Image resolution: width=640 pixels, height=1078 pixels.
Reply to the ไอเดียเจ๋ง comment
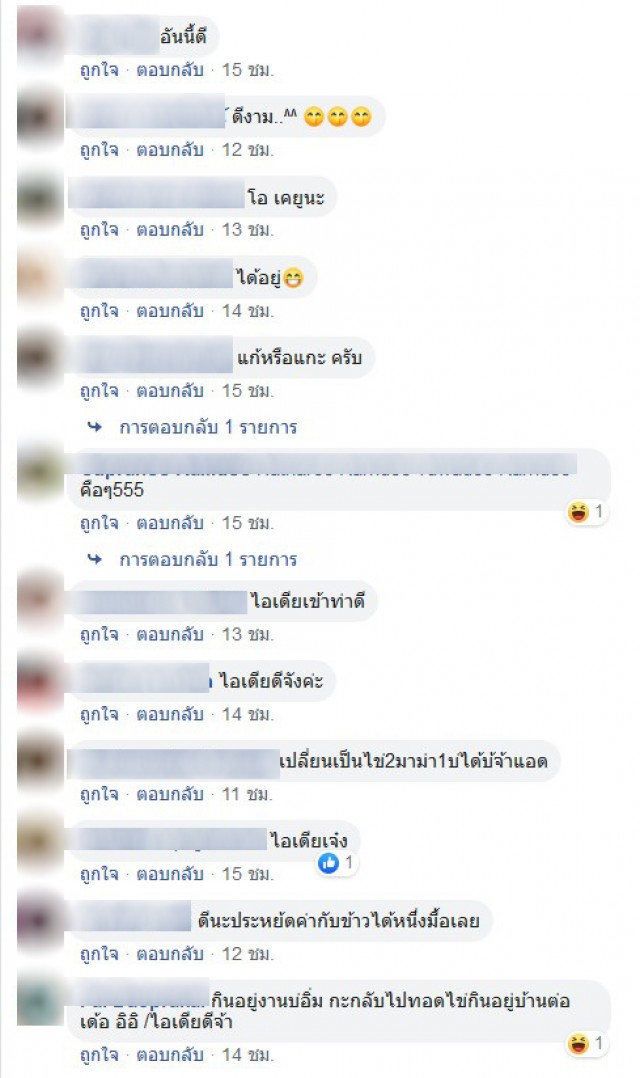[170, 874]
